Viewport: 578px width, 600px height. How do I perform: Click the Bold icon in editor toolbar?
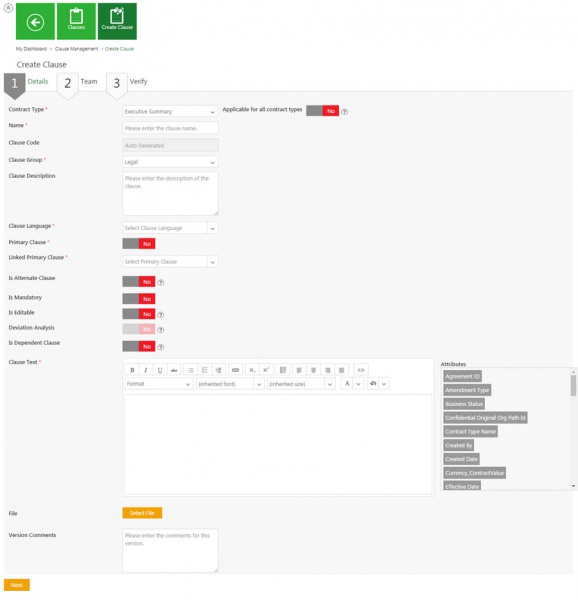click(132, 370)
